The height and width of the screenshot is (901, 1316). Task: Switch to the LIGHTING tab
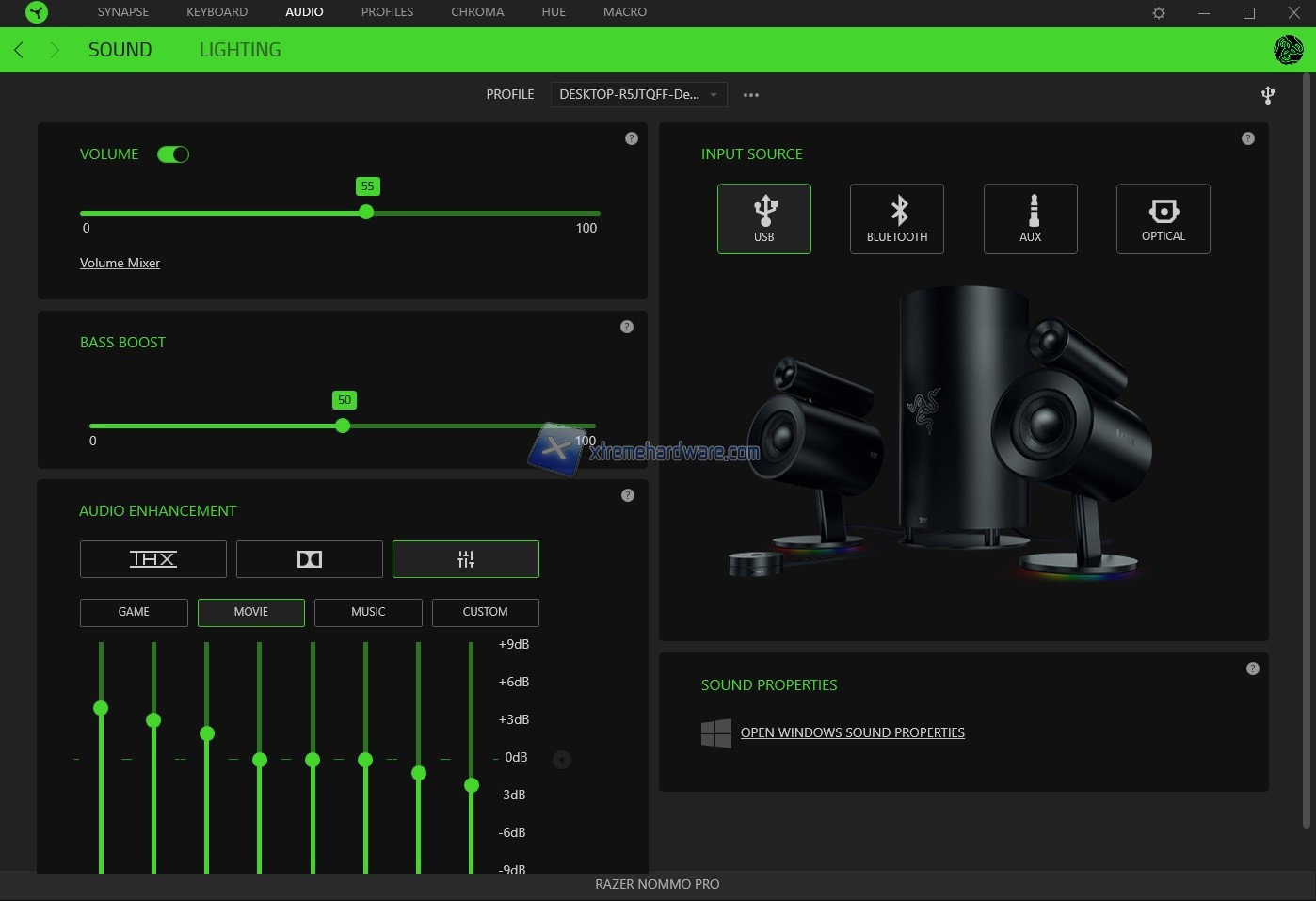(x=240, y=50)
